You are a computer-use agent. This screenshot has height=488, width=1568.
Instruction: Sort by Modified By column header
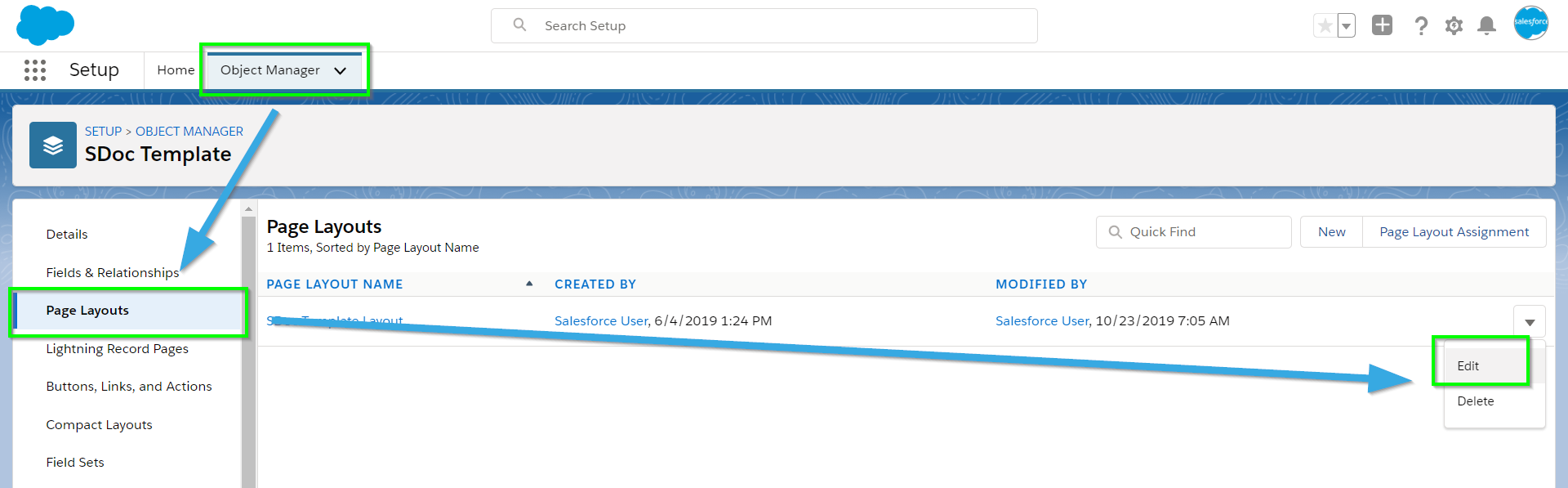click(1041, 284)
